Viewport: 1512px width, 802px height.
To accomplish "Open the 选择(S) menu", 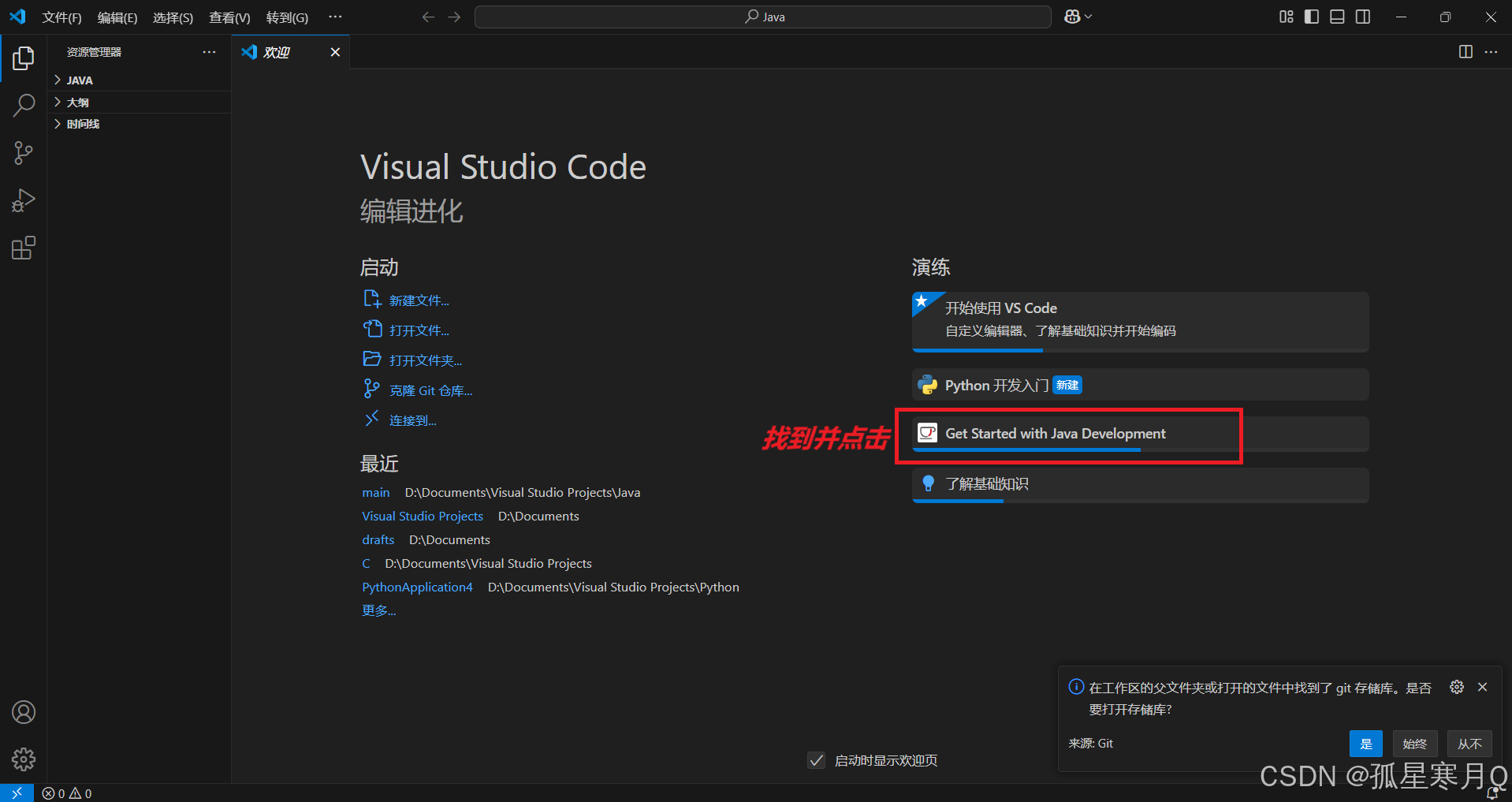I will click(x=173, y=17).
